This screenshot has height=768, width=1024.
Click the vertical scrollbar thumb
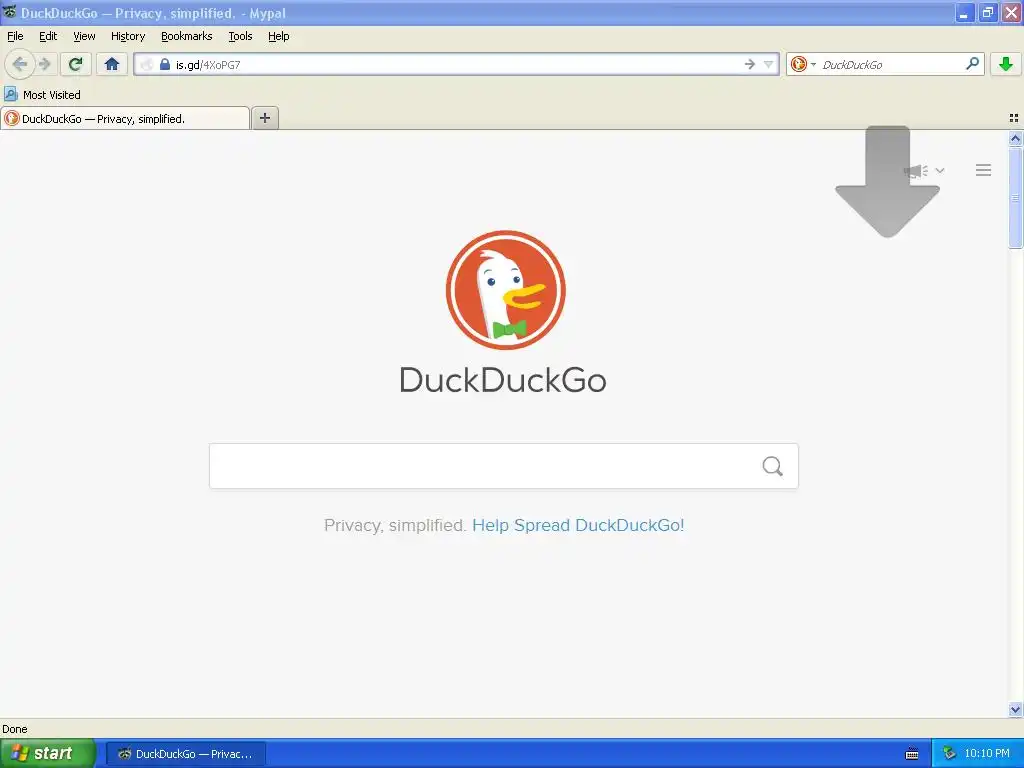(x=1015, y=198)
